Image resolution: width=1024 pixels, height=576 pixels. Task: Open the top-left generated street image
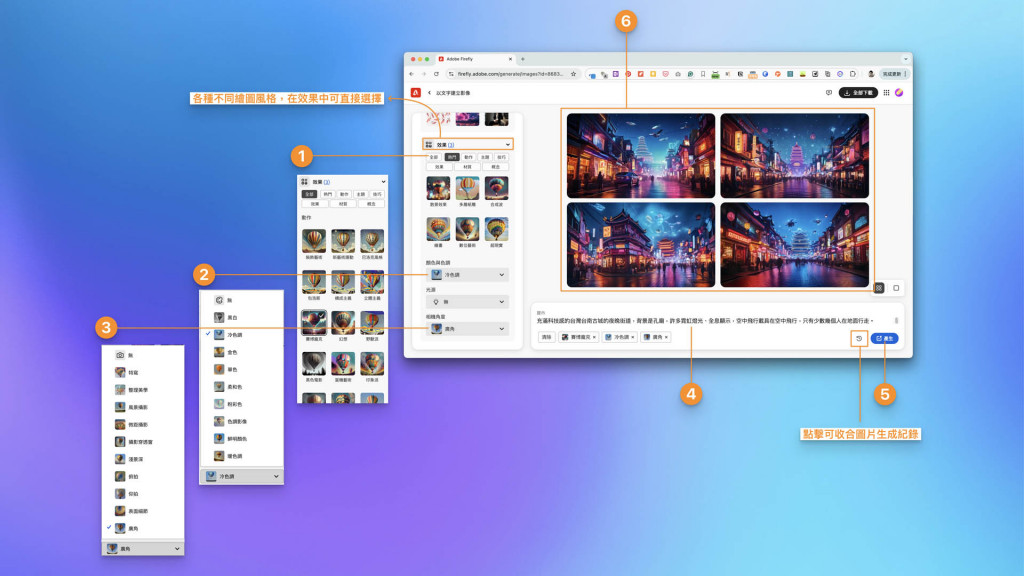pyautogui.click(x=641, y=155)
